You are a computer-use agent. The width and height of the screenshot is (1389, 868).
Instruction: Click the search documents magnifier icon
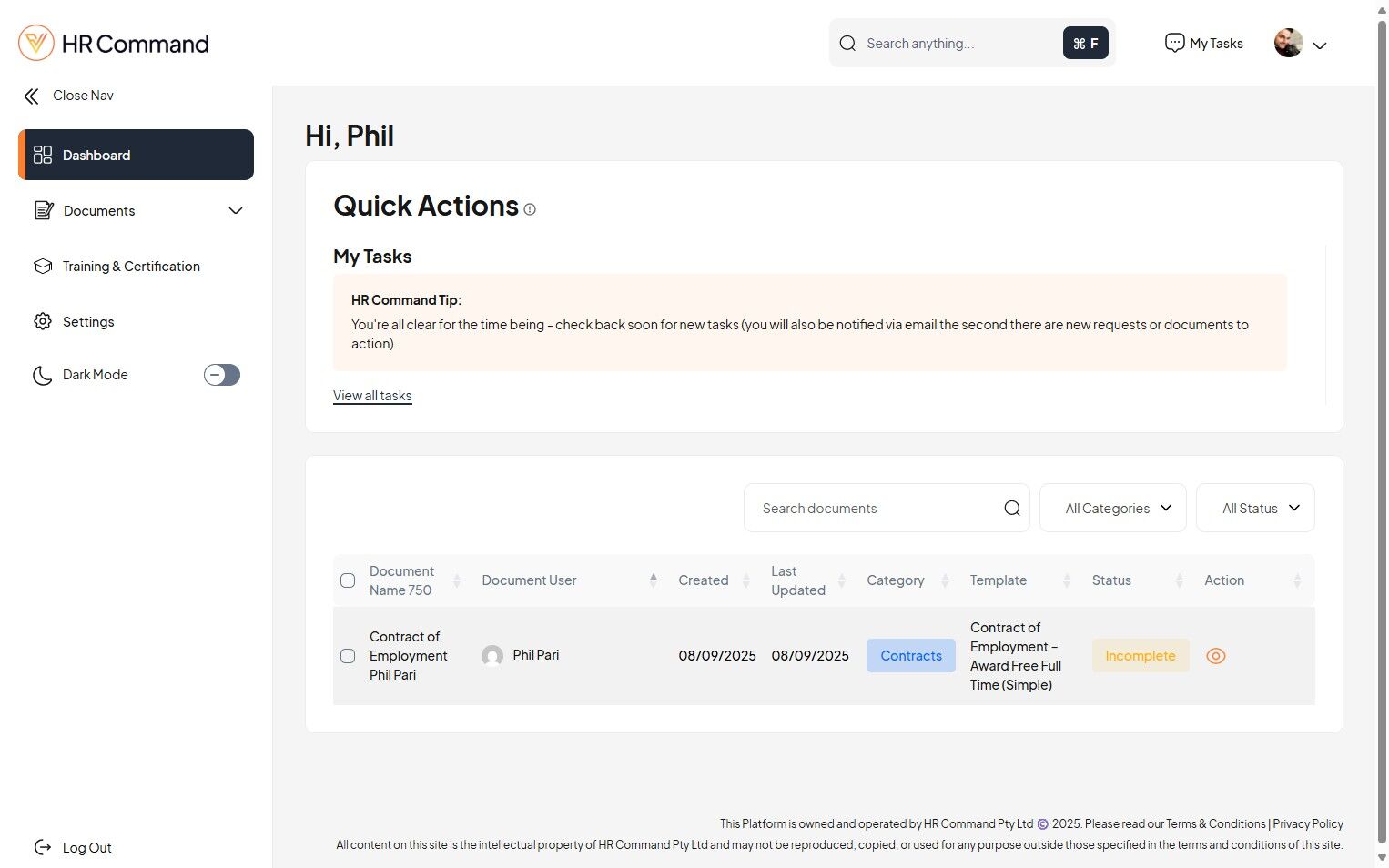click(x=1011, y=509)
